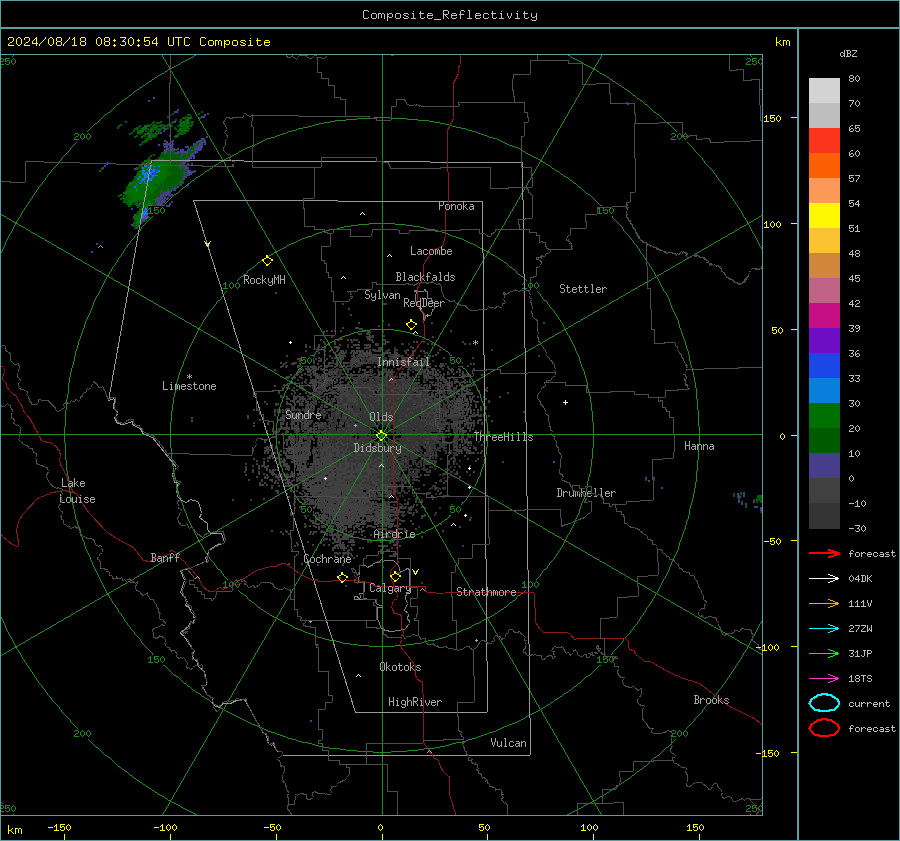Click the green 31JP arrow legend icon

[x=824, y=653]
